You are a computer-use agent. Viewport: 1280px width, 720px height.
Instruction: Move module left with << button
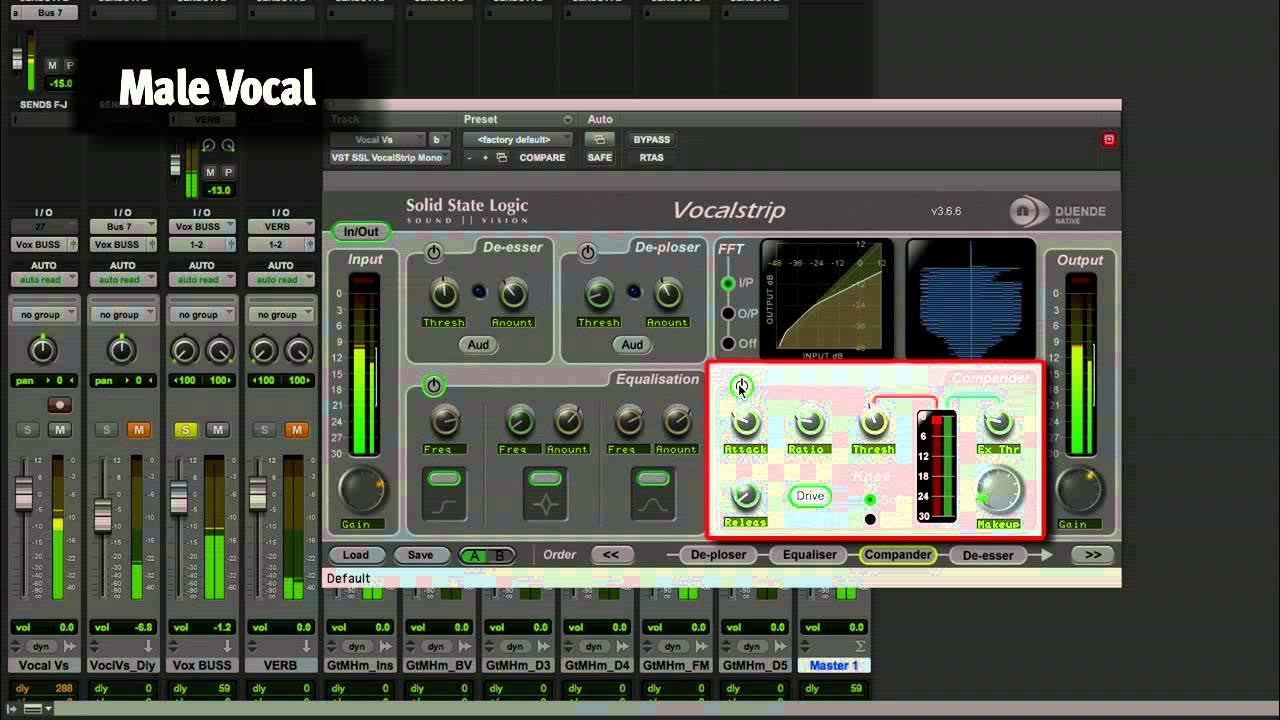click(611, 555)
